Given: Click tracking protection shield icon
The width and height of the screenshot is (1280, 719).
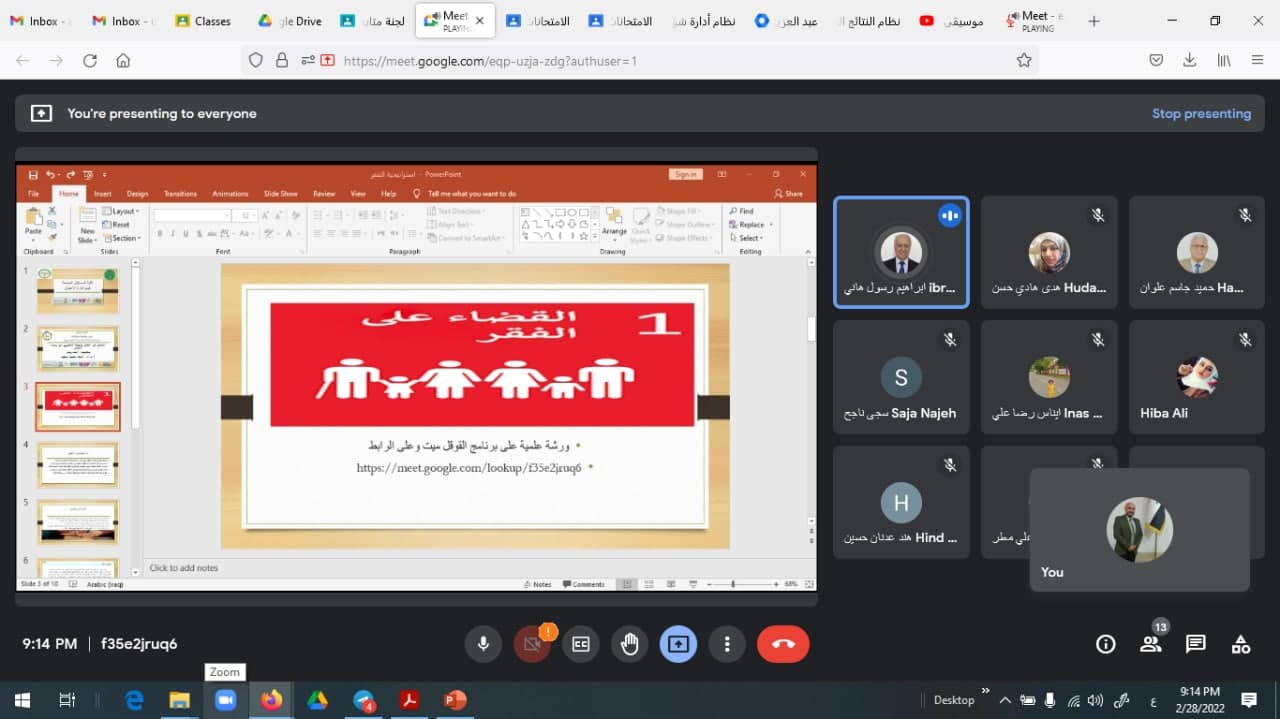Looking at the screenshot, I should 256,61.
